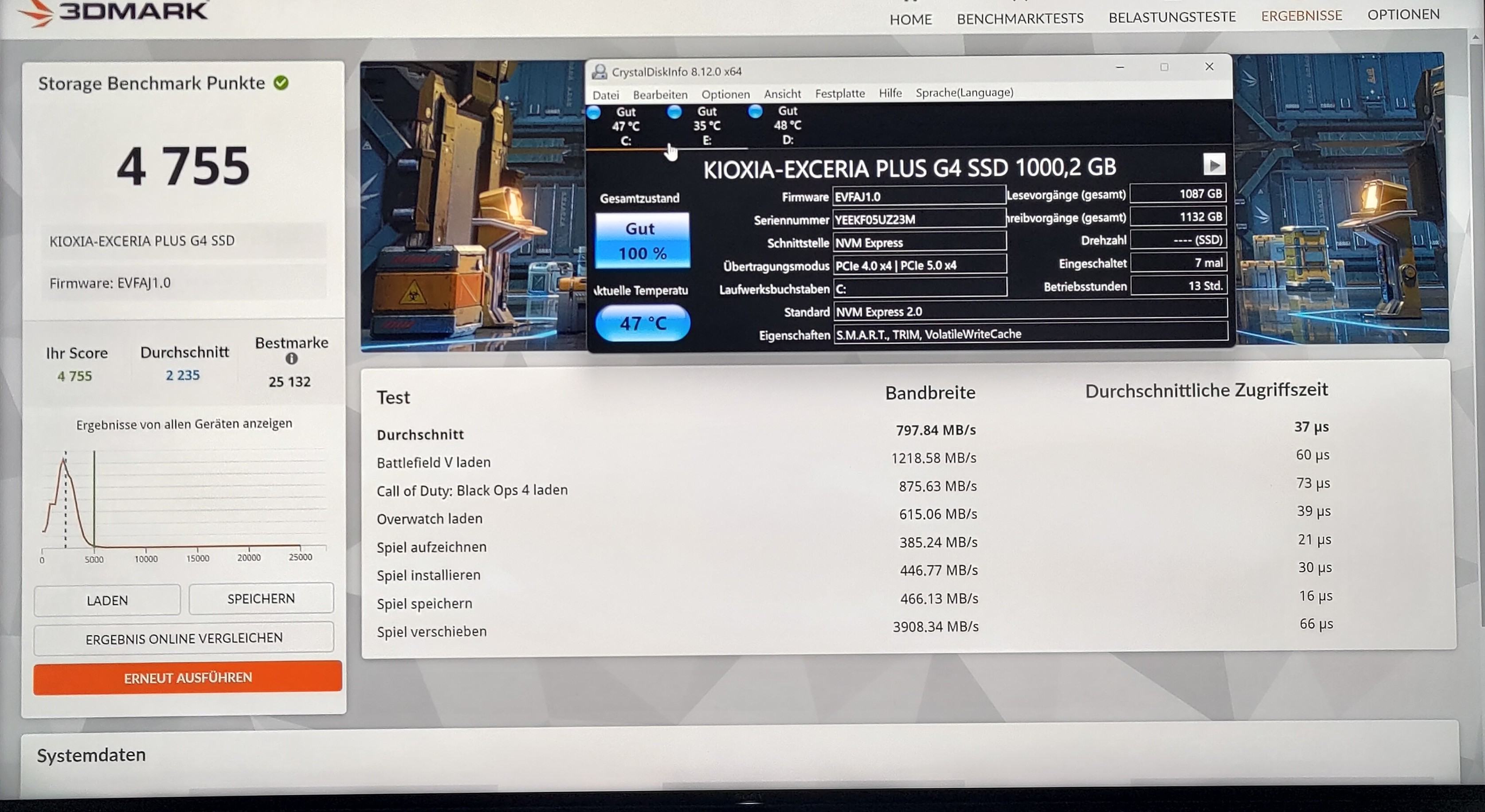Viewport: 1485px width, 812px height.
Task: Click the 3908.34 MB/s bandwidth value
Action: [x=936, y=626]
